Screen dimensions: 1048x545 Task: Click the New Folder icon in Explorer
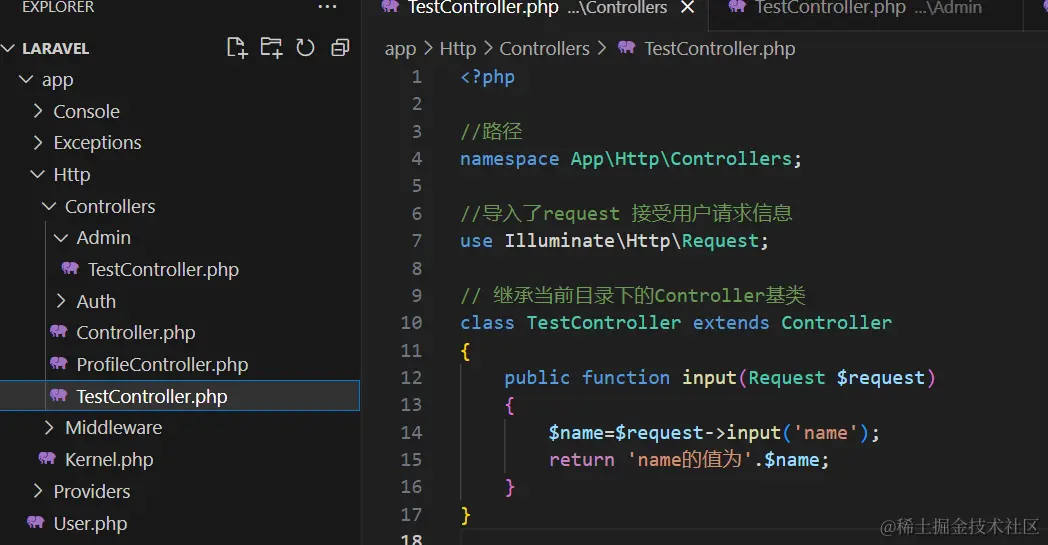coord(271,47)
